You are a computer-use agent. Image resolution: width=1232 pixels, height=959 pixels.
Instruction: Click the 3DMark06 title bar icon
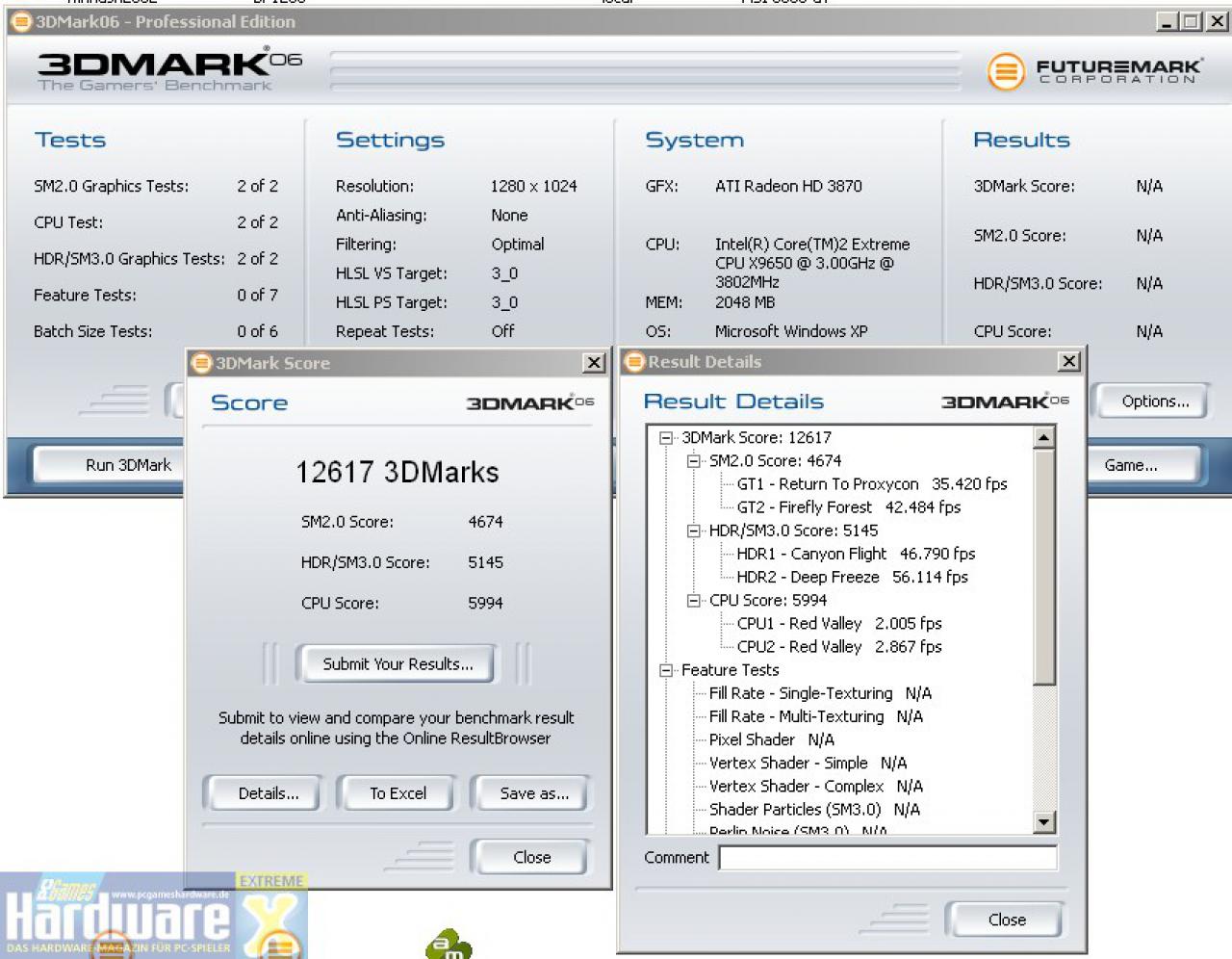click(20, 21)
